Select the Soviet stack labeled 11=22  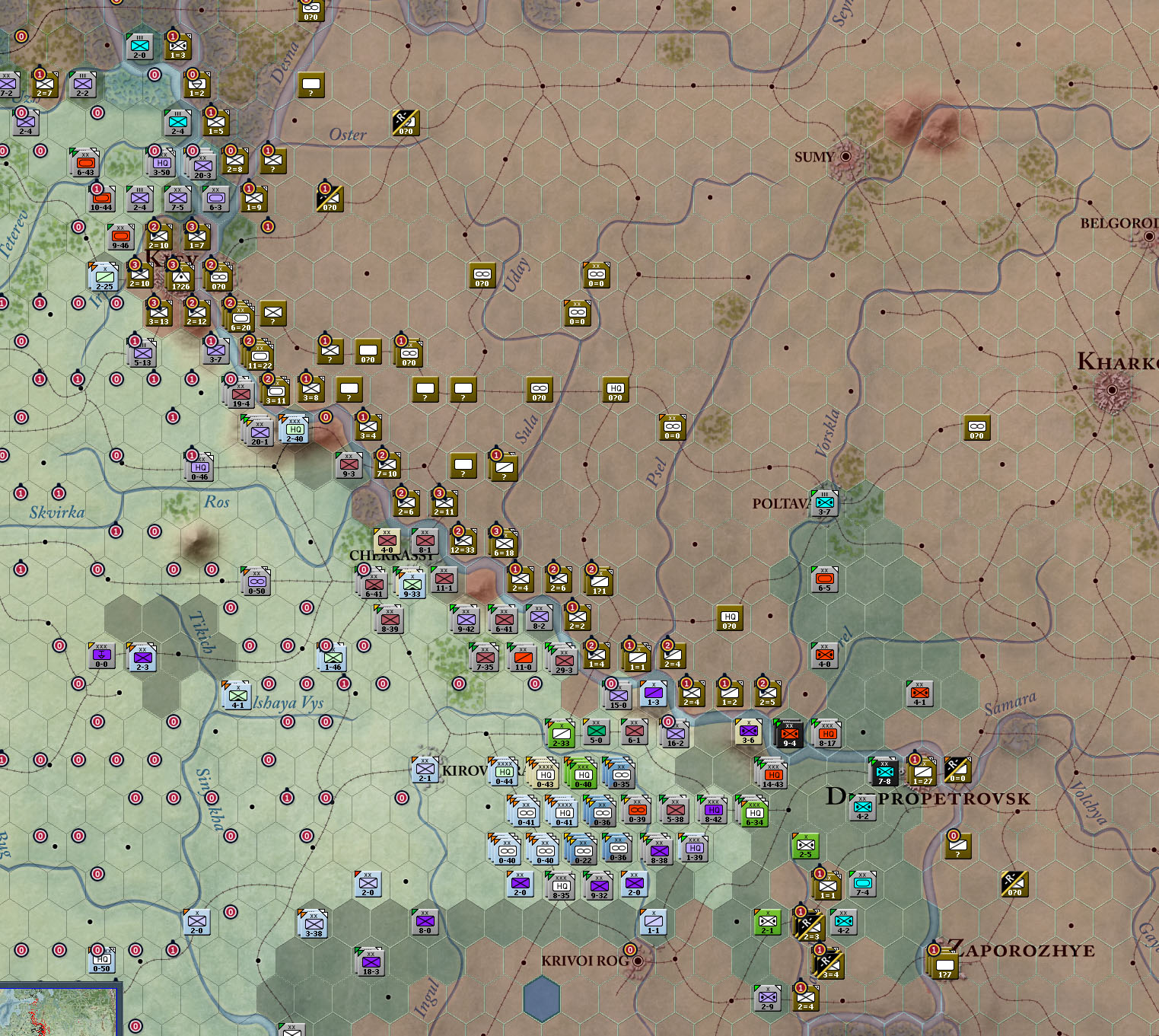tap(260, 355)
